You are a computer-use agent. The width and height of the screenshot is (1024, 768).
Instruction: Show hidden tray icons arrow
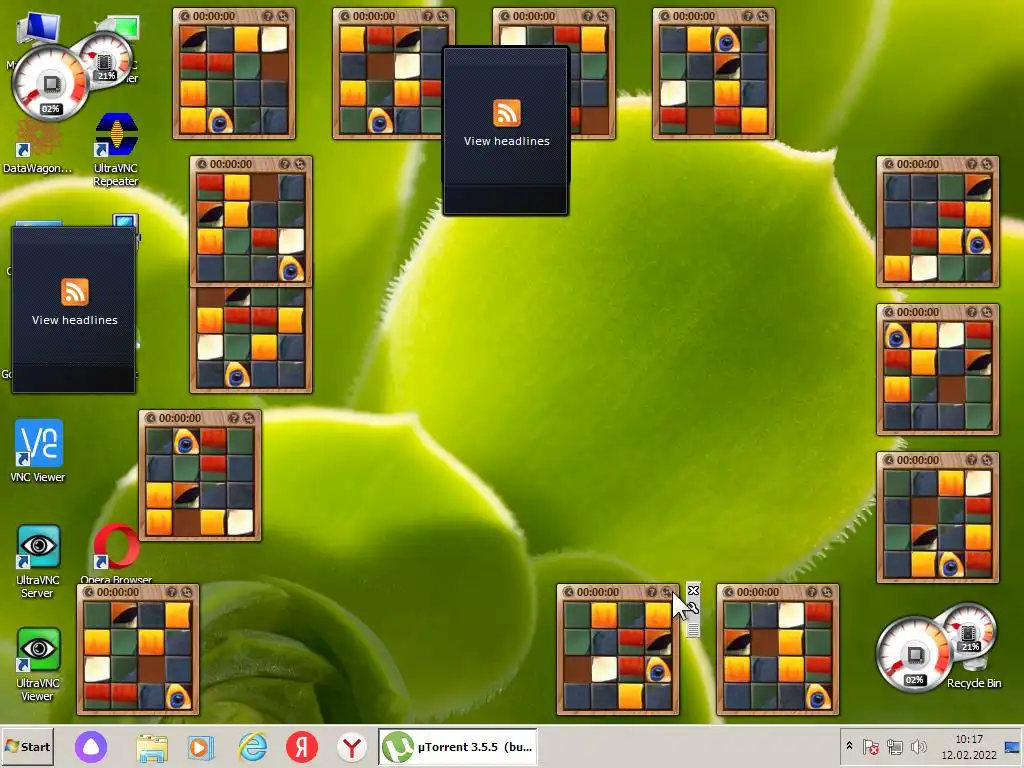(849, 746)
